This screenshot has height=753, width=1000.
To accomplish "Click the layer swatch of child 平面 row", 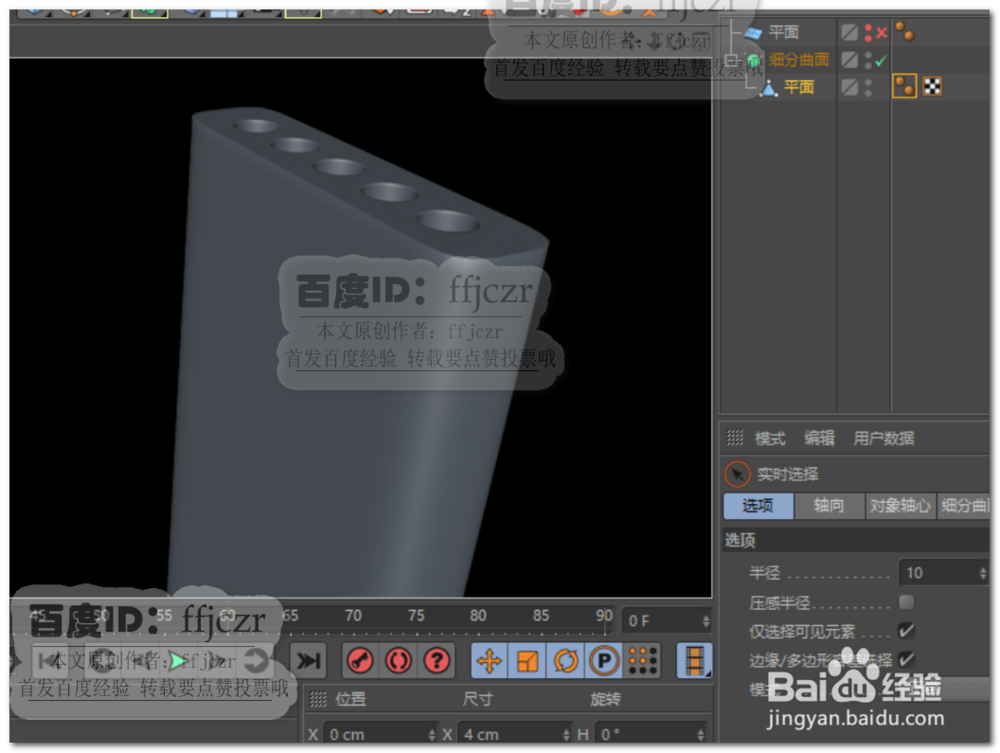I will pyautogui.click(x=849, y=87).
